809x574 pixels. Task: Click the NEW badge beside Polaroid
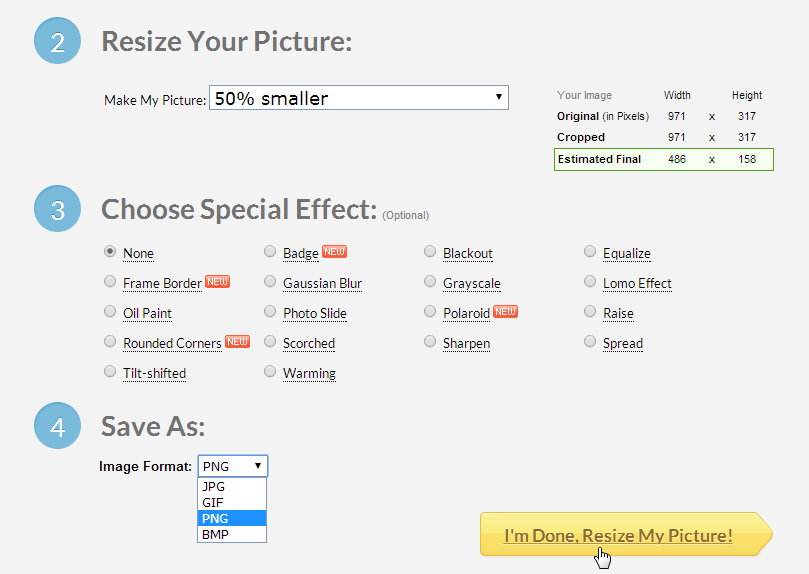(x=505, y=311)
